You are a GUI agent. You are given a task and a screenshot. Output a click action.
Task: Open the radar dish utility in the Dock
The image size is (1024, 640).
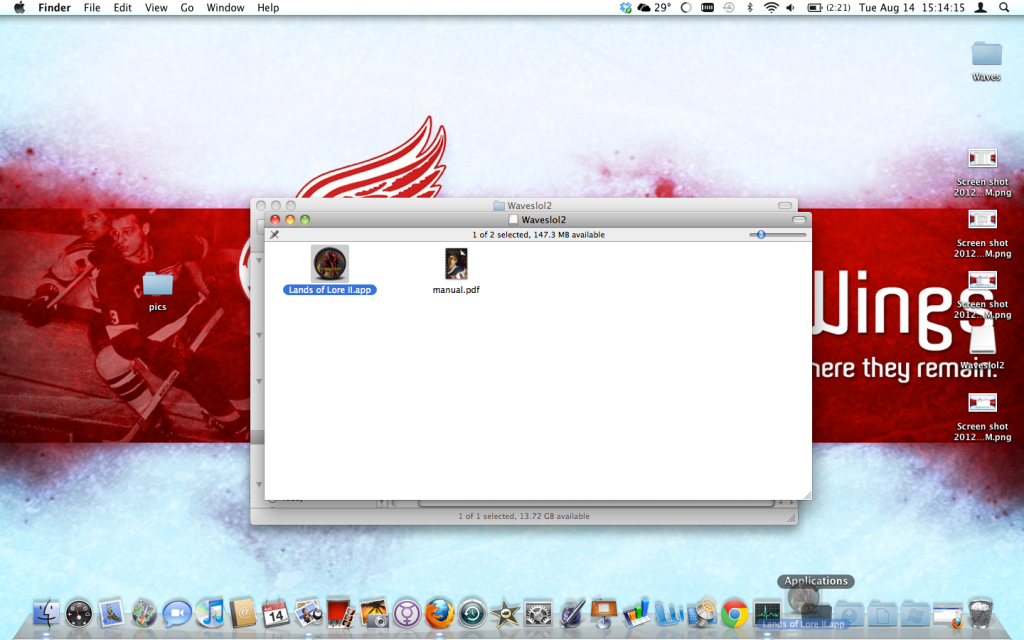(x=702, y=614)
